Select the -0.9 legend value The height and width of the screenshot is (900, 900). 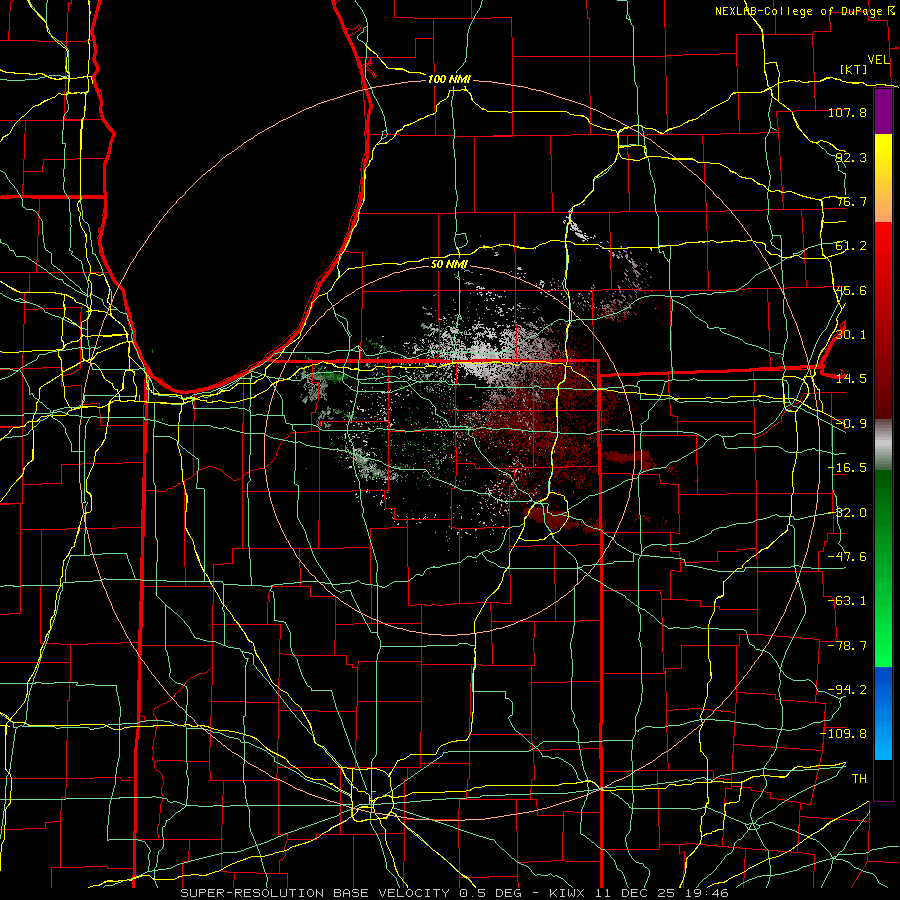851,424
